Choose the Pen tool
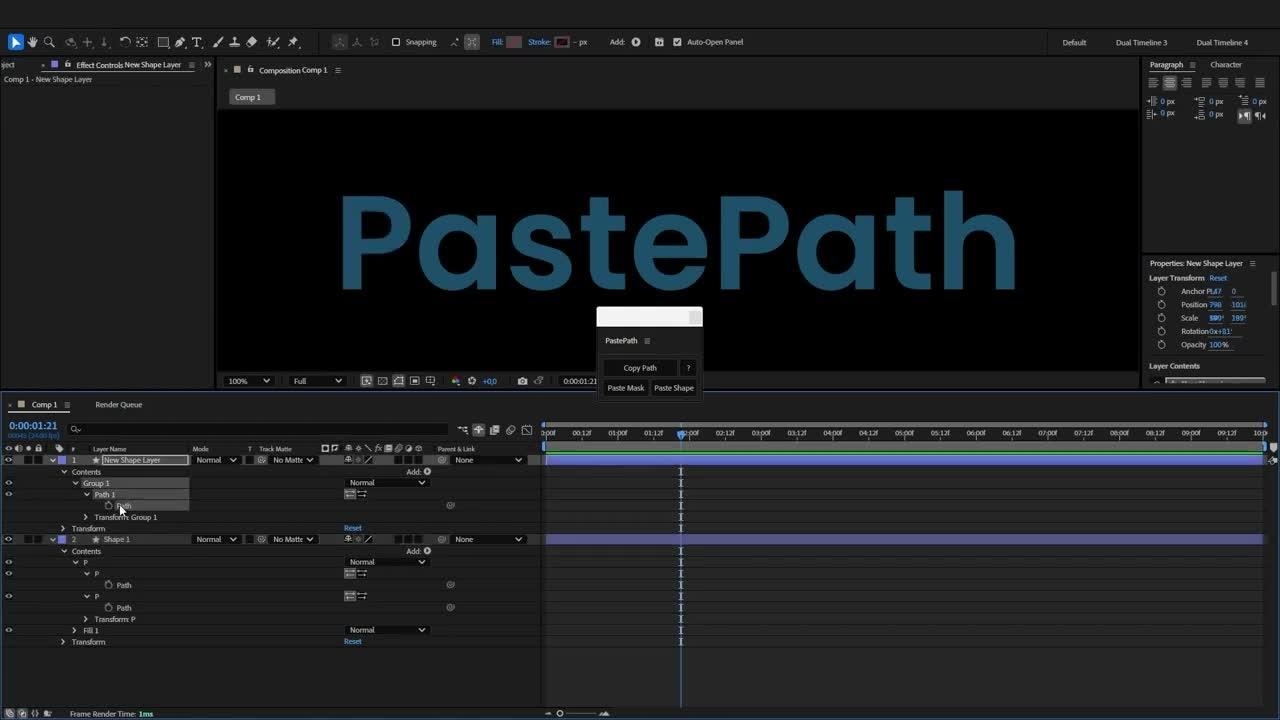The image size is (1280, 720). point(180,42)
